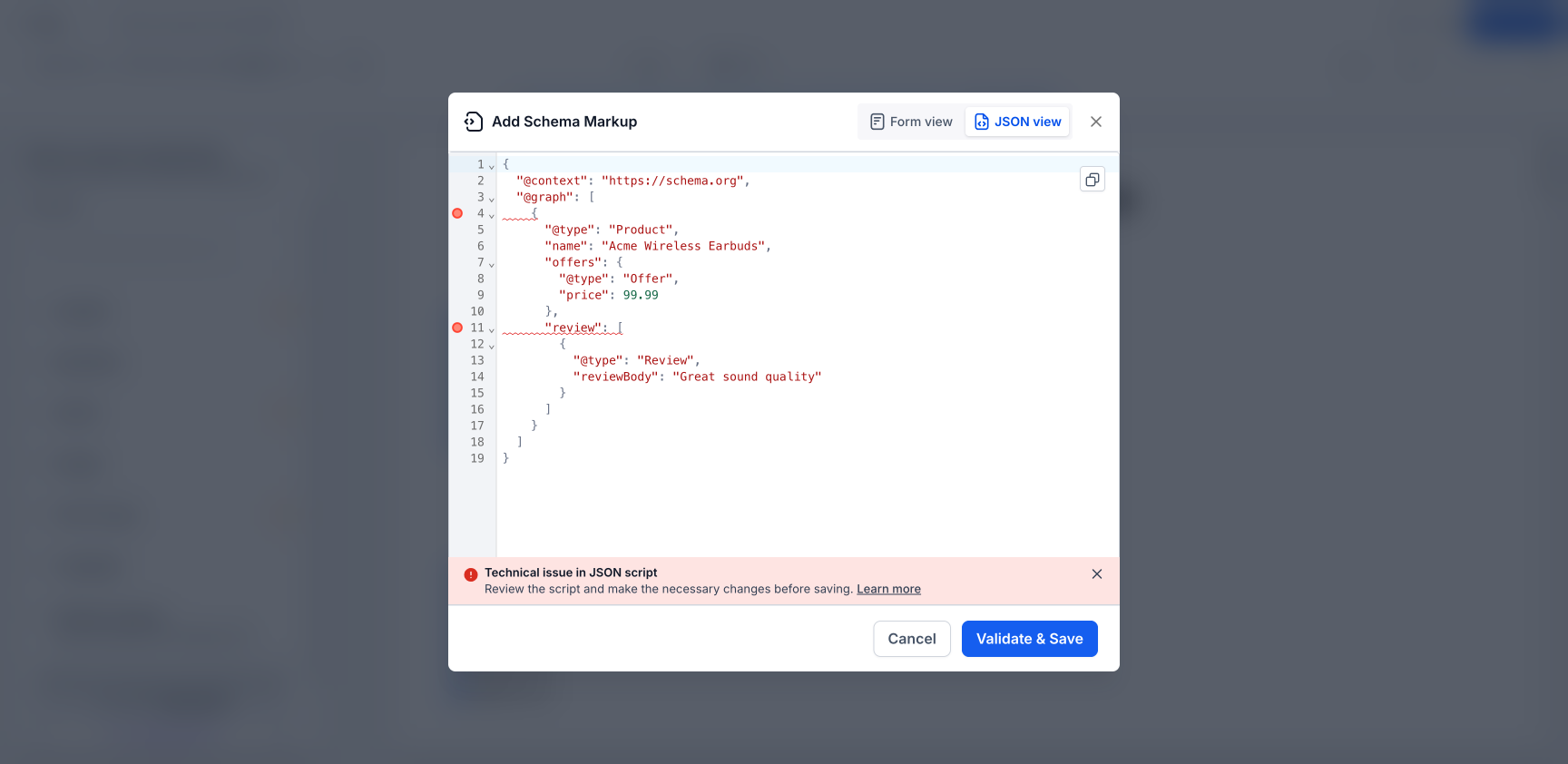This screenshot has height=764, width=1568.
Task: Click "Technical issue in JSON script" heading
Action: [x=571, y=573]
